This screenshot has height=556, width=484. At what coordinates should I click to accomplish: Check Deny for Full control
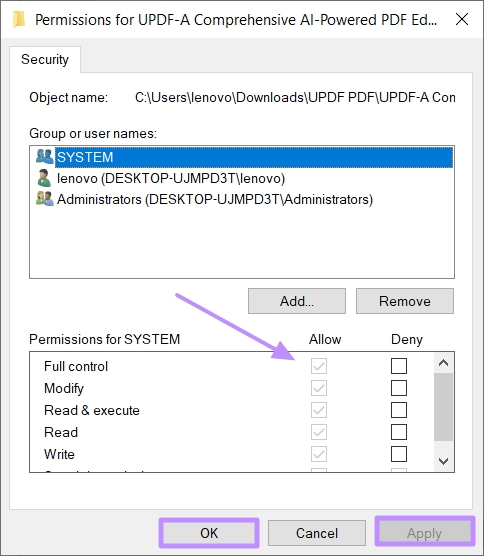(x=399, y=366)
